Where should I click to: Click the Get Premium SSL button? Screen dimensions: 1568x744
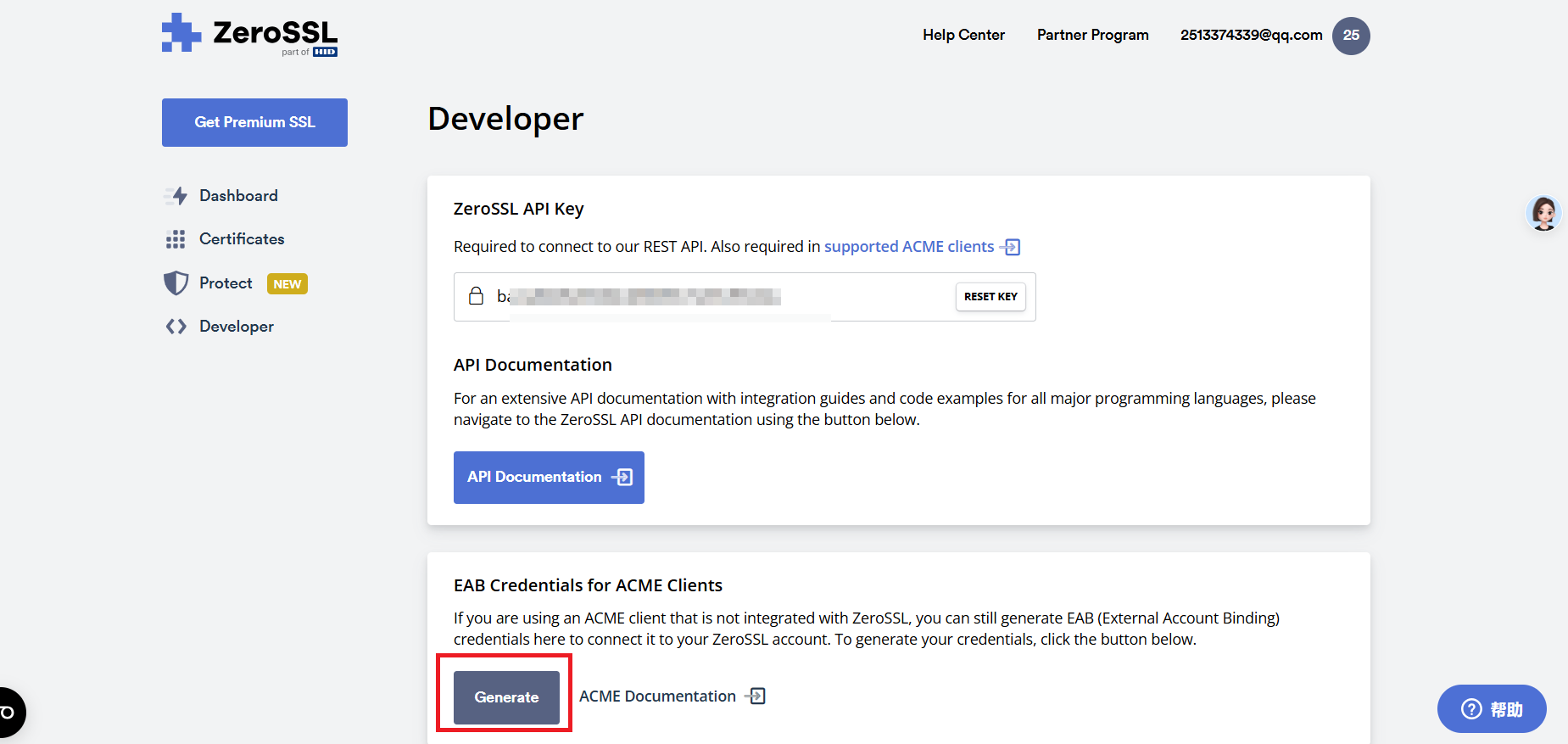coord(254,122)
